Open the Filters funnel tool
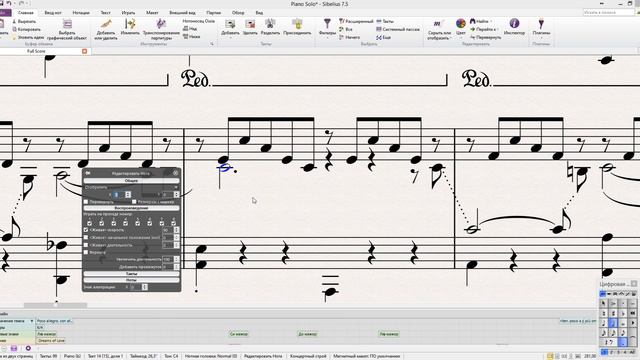This screenshot has height=360, width=640. click(327, 27)
